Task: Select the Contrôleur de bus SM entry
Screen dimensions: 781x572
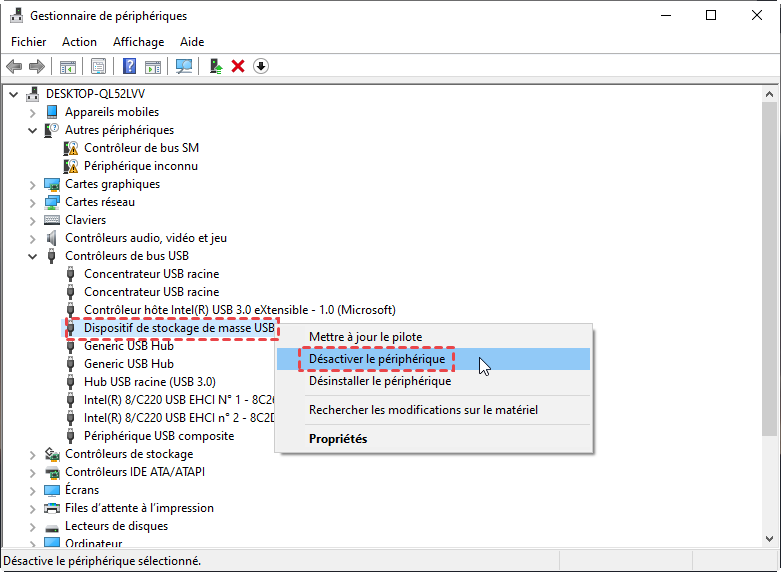Action: [x=141, y=148]
